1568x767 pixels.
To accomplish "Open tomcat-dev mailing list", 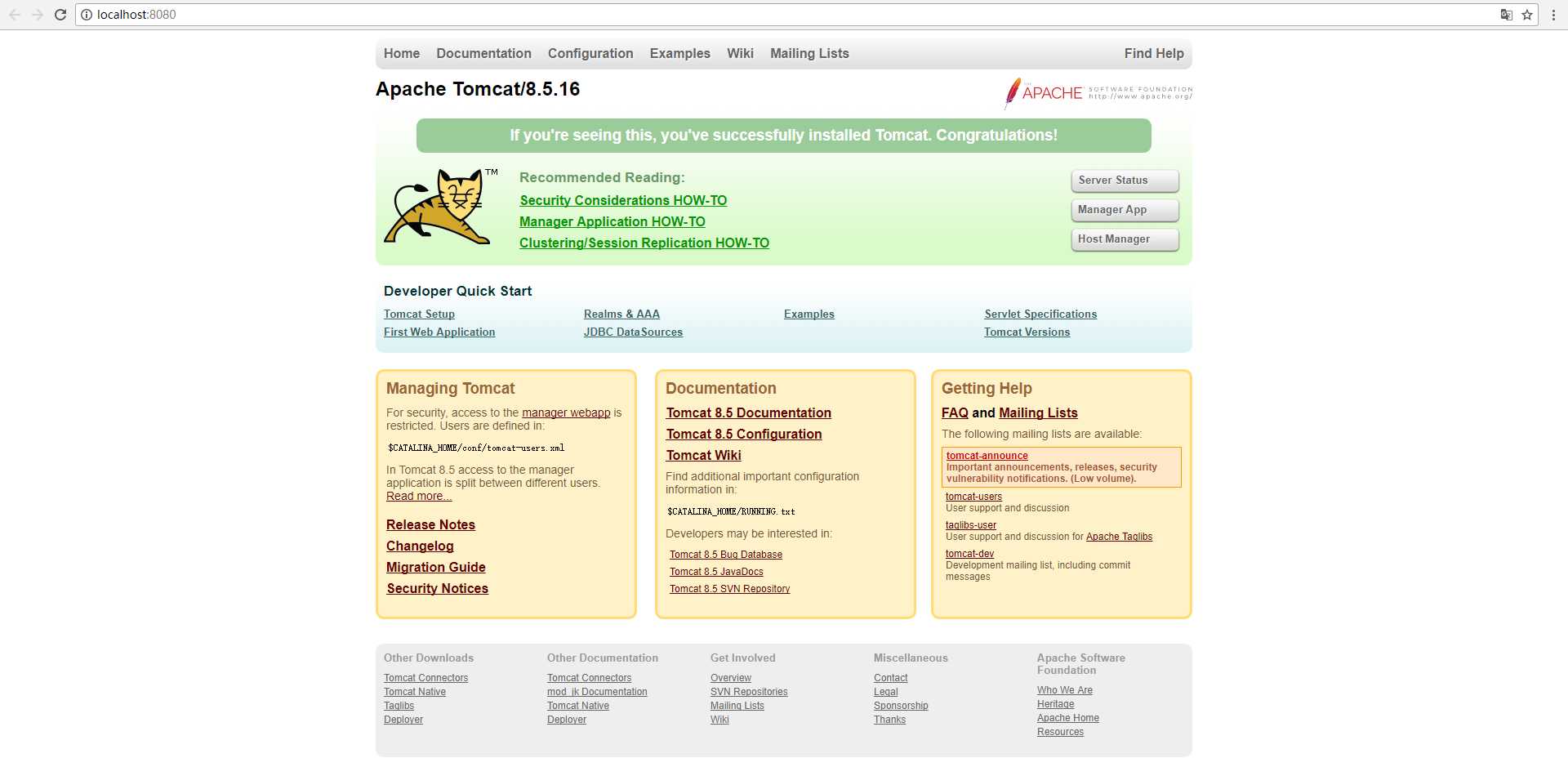I will point(969,554).
